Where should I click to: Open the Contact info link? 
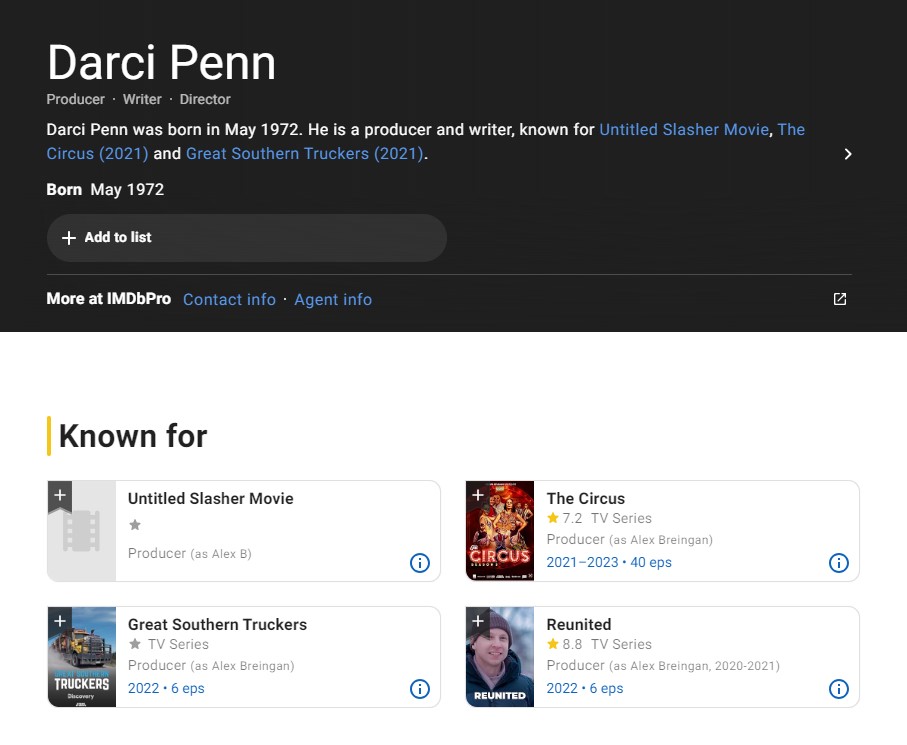click(229, 300)
